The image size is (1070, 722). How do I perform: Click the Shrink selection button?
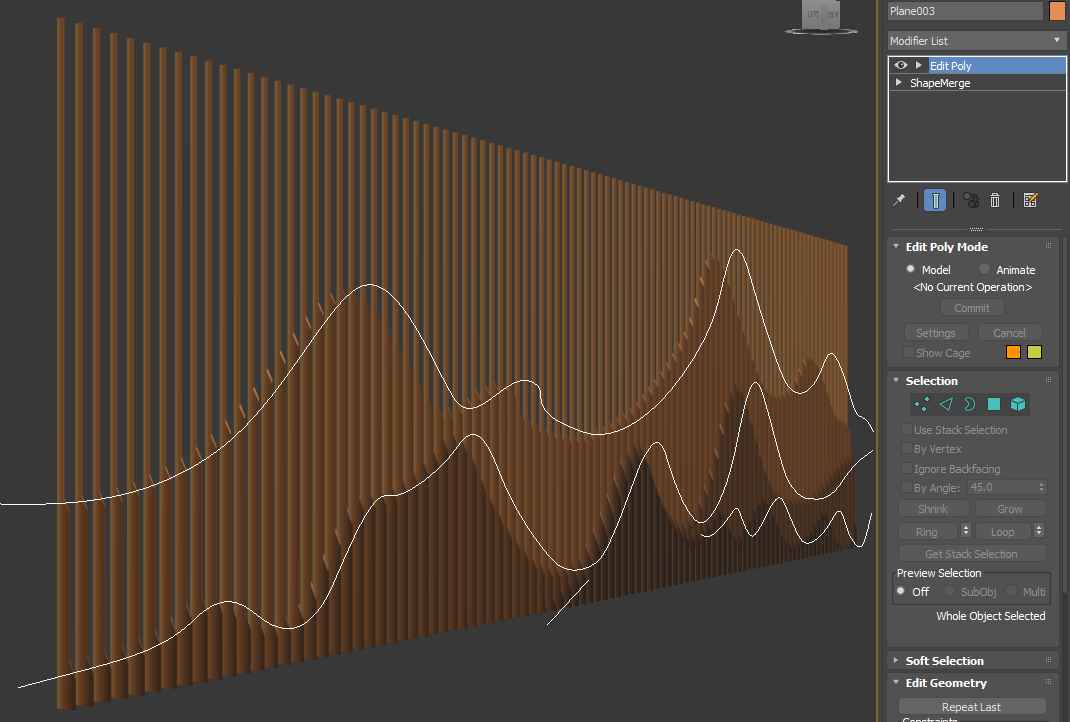[933, 508]
